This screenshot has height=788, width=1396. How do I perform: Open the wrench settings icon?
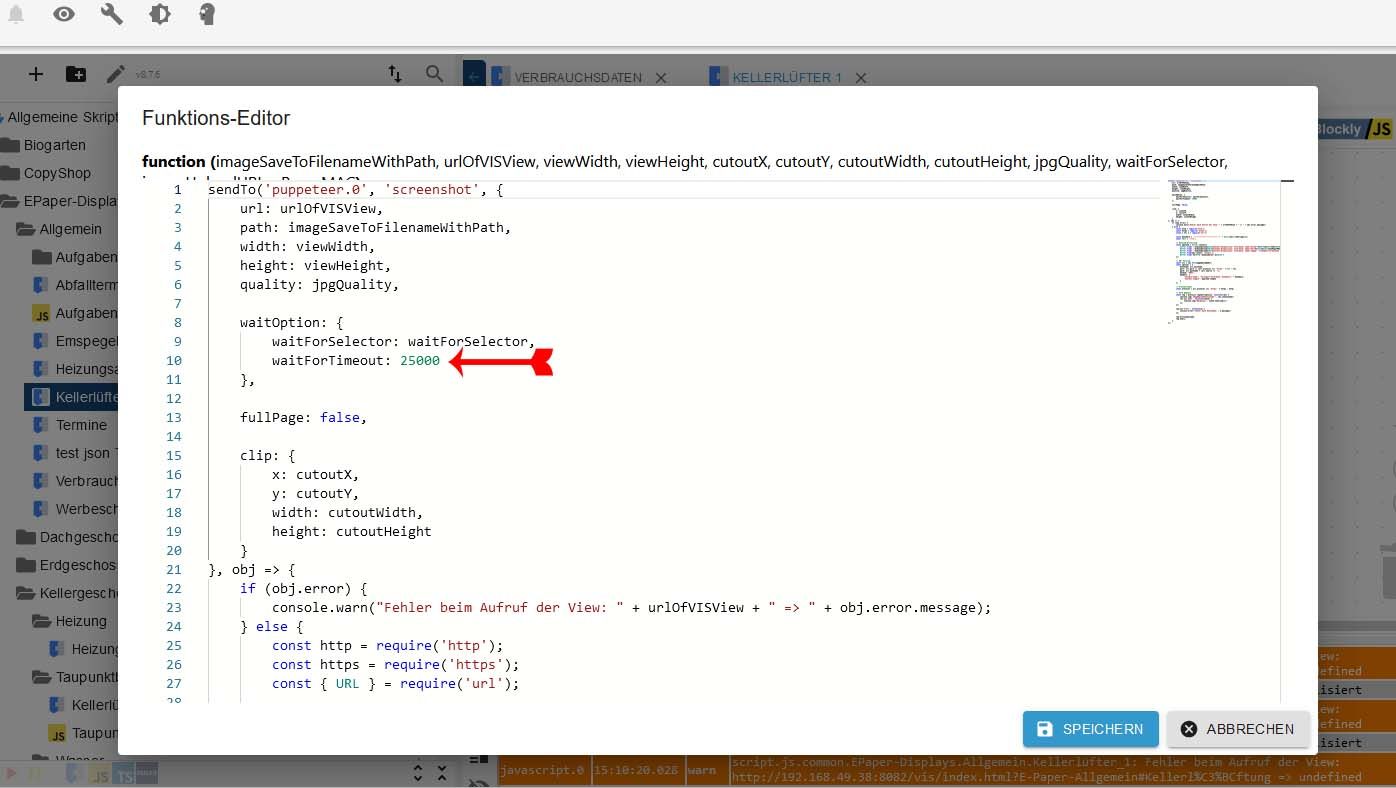112,14
